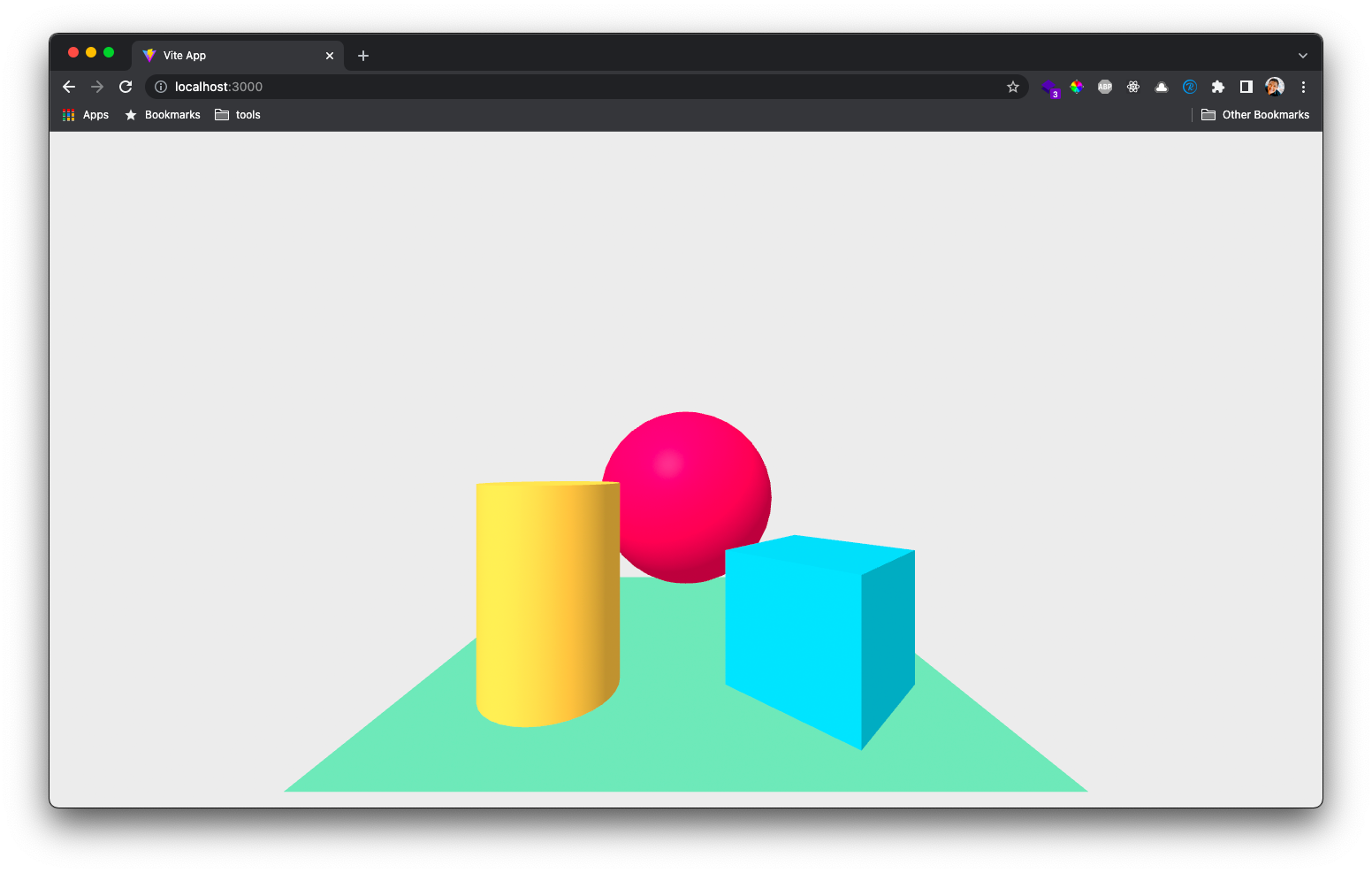Open the Chrome three-dot menu
1372x873 pixels.
(x=1303, y=87)
